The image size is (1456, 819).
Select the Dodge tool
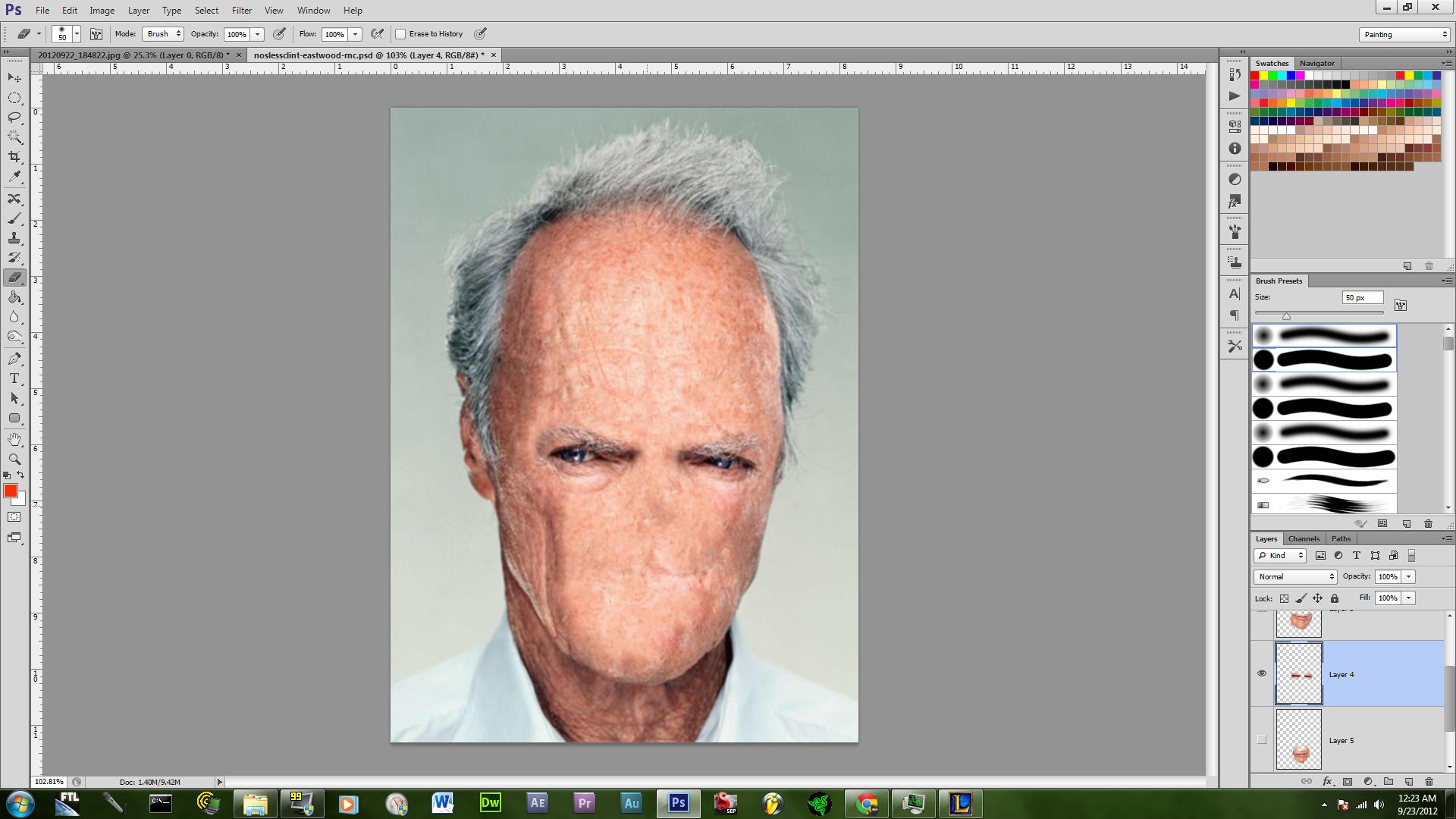[x=14, y=337]
